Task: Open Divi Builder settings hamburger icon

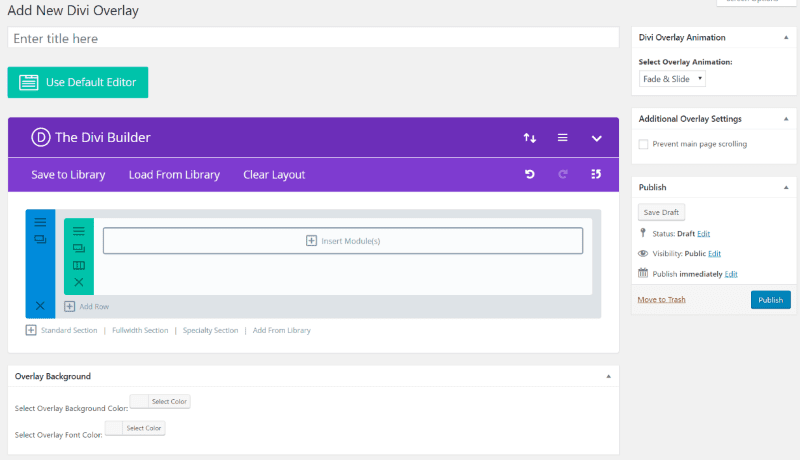Action: (x=562, y=138)
